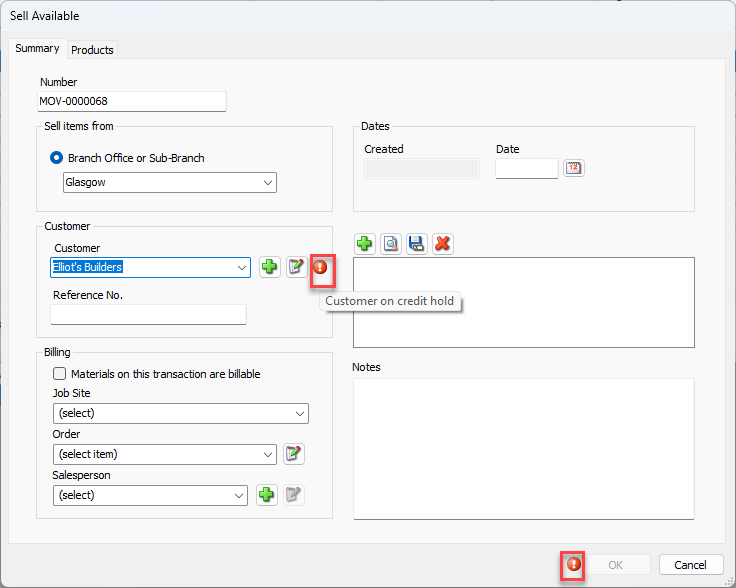Screen dimensions: 736x588
Task: Click the Date input field
Action: [527, 168]
